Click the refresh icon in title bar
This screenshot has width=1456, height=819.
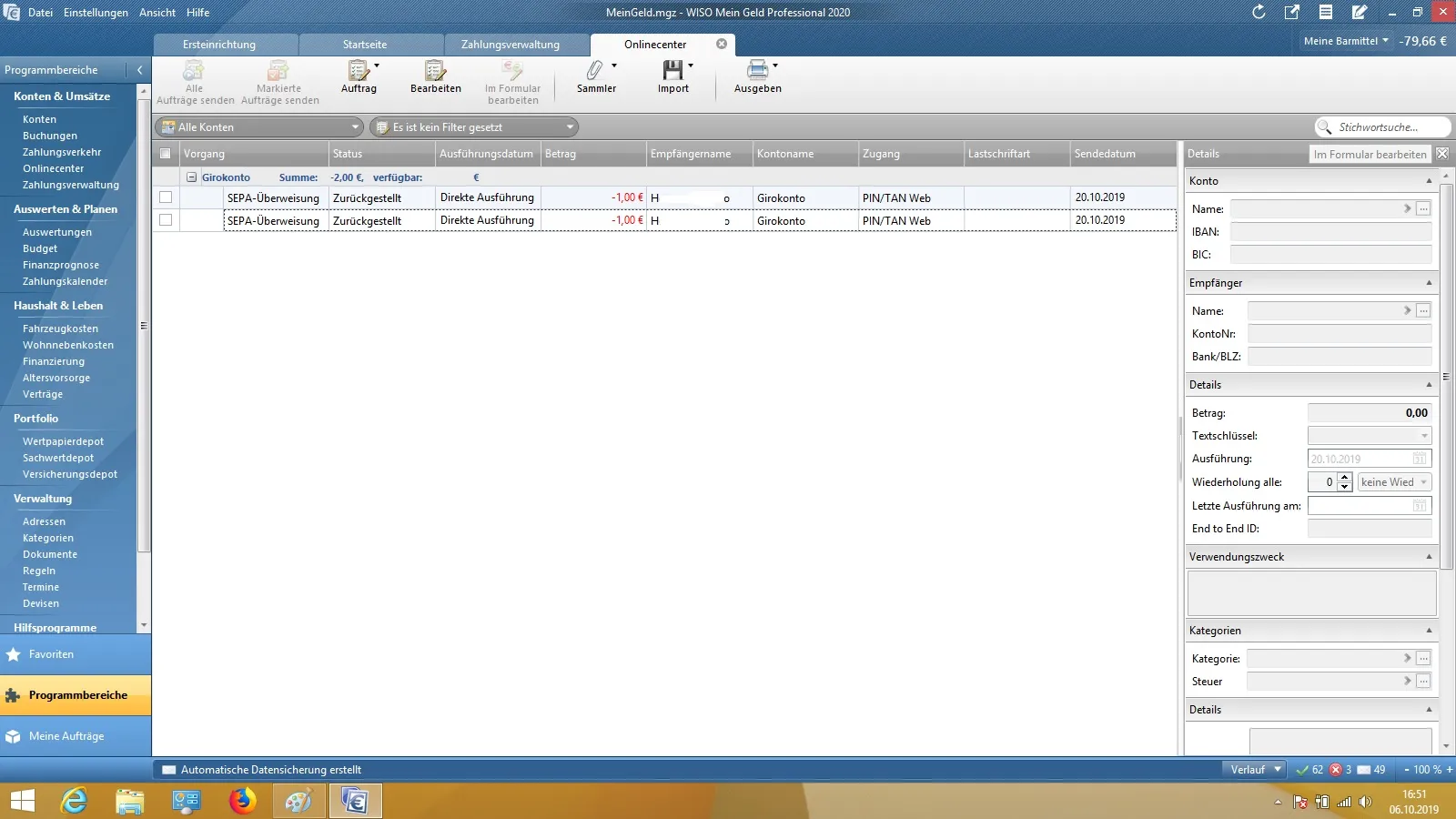[1259, 12]
